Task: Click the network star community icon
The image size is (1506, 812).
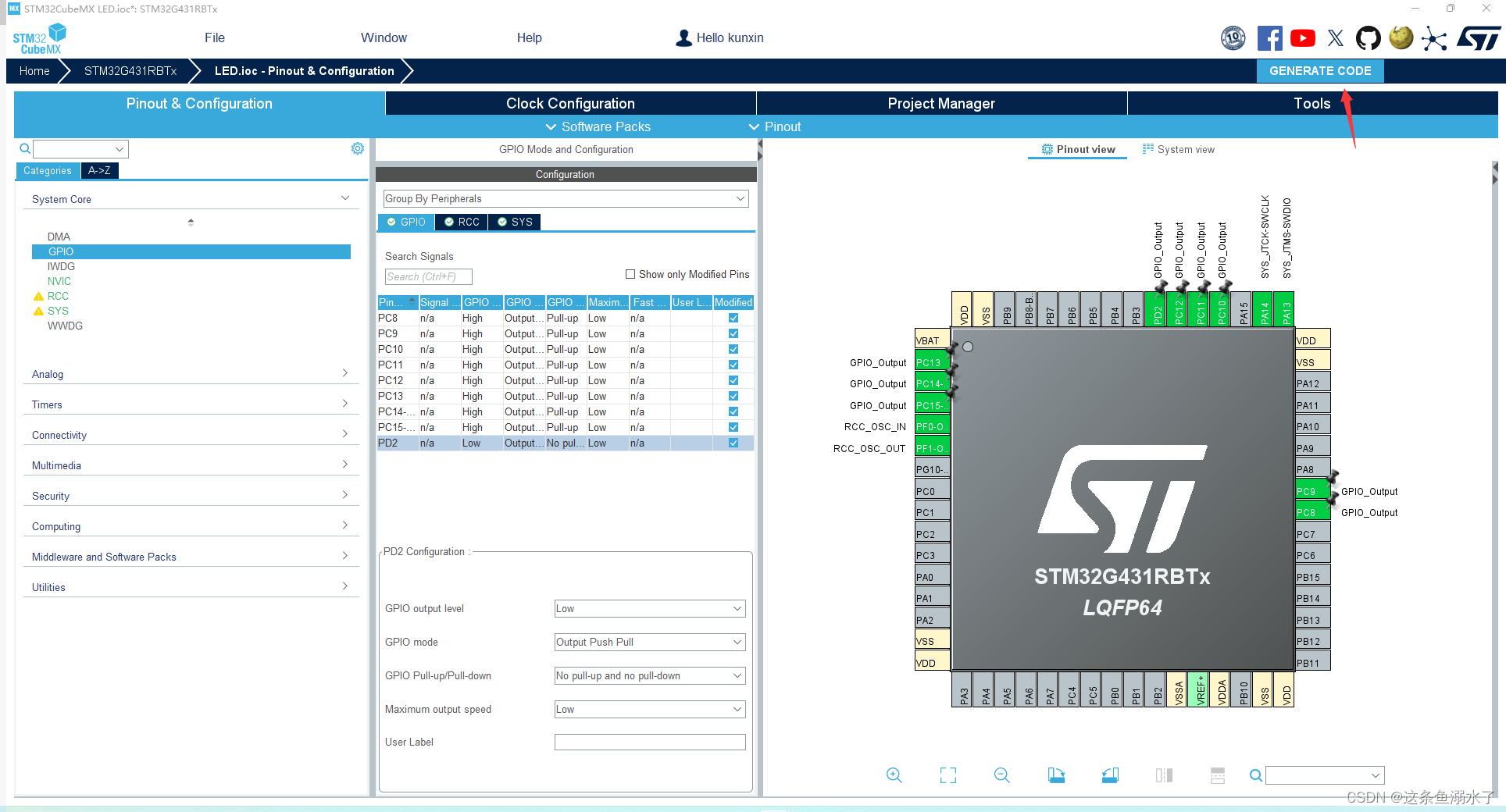Action: pos(1434,38)
